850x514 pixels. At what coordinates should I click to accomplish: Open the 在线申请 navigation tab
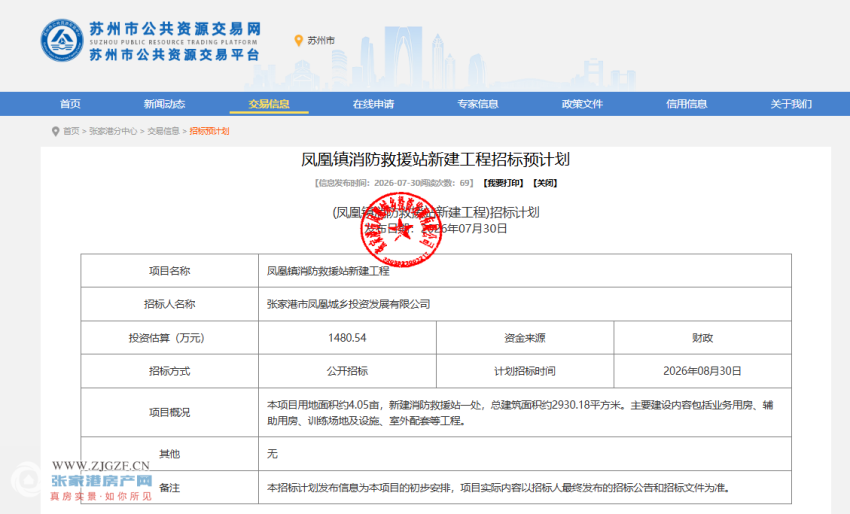tap(374, 104)
